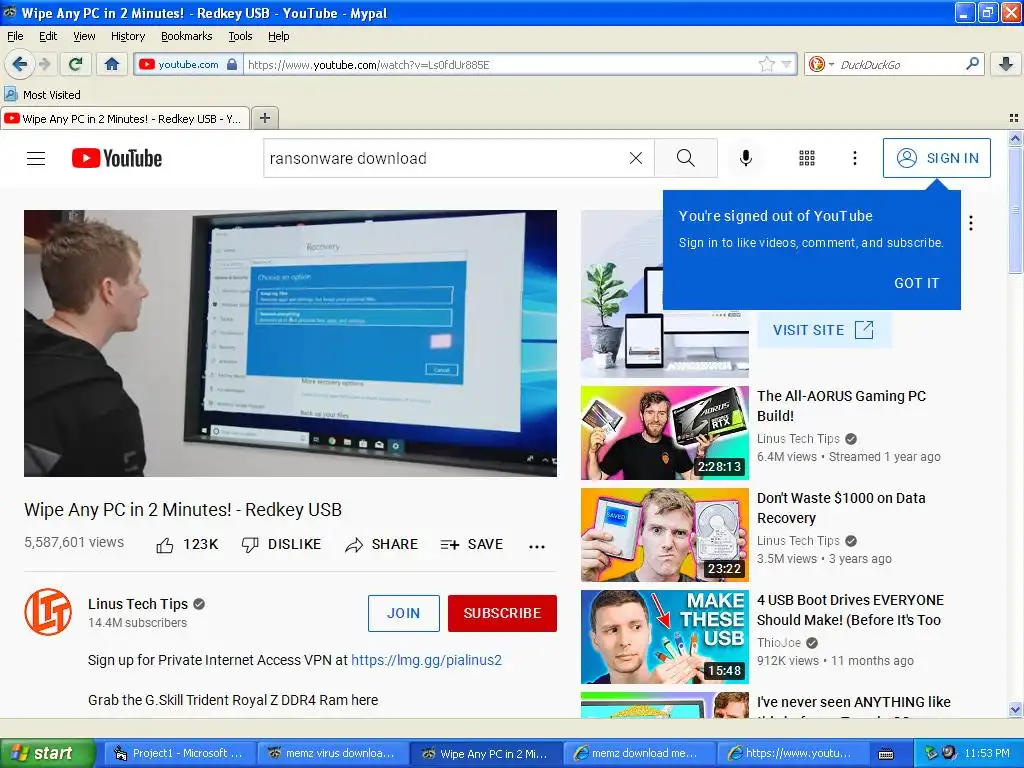Click SAVE to add to playlist

(472, 545)
